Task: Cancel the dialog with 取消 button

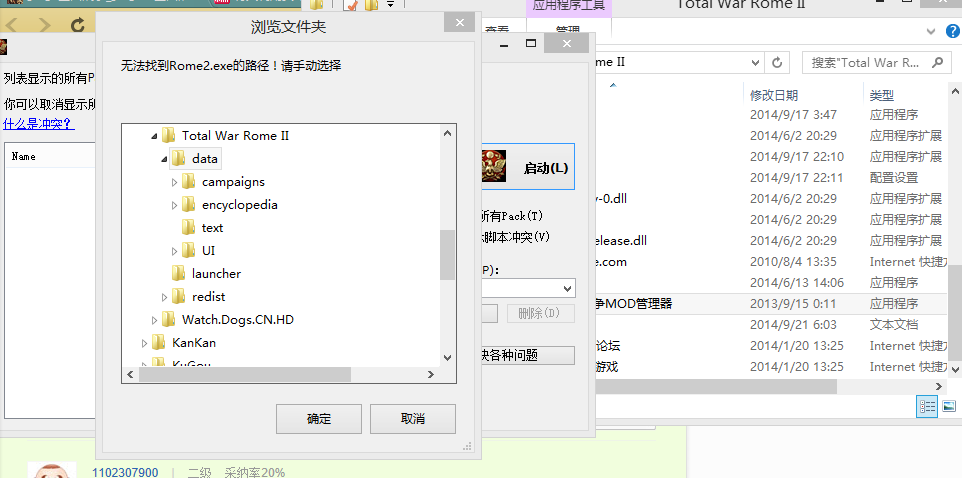Action: point(412,418)
